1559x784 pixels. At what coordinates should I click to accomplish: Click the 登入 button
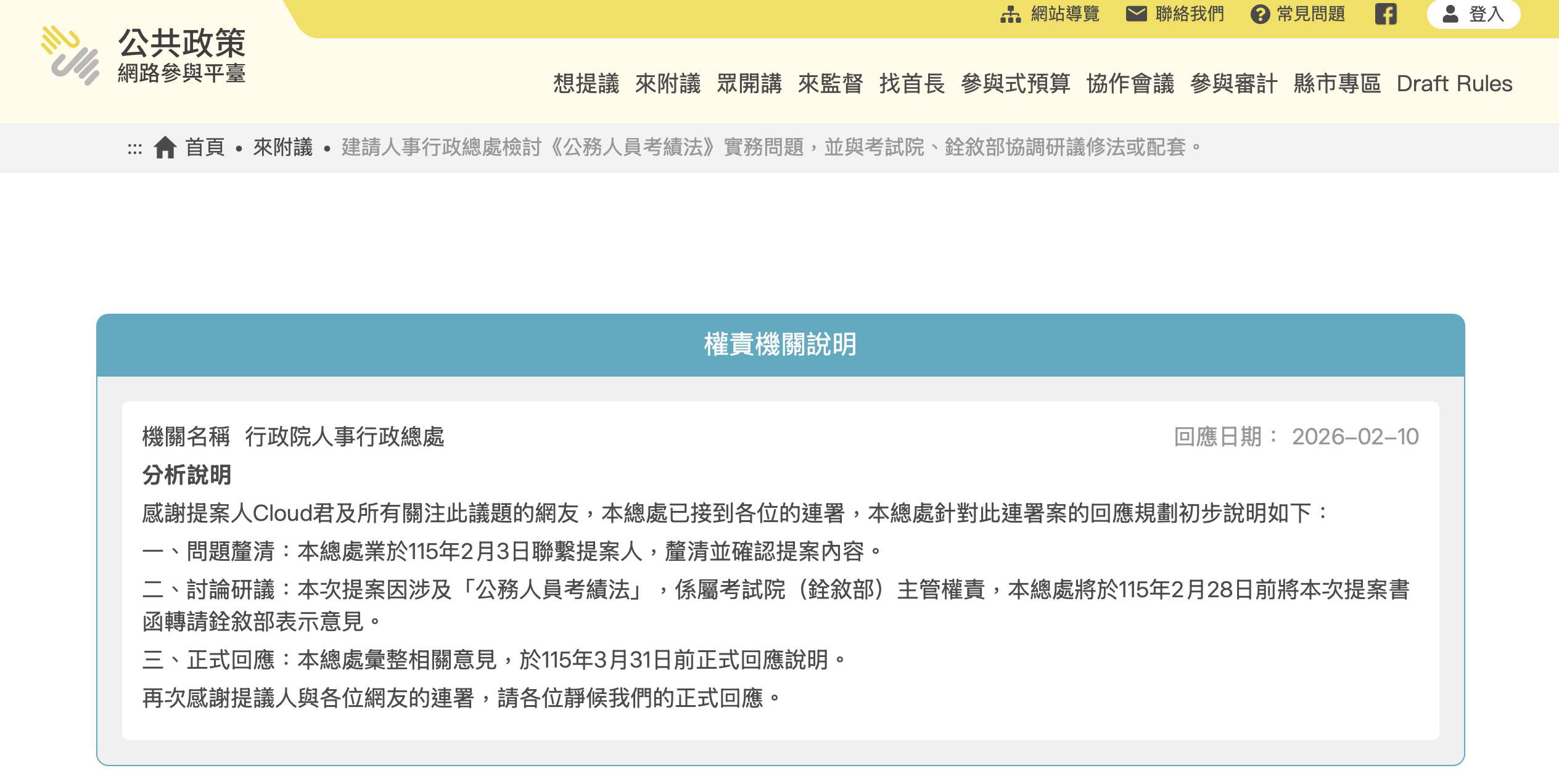click(x=1473, y=14)
